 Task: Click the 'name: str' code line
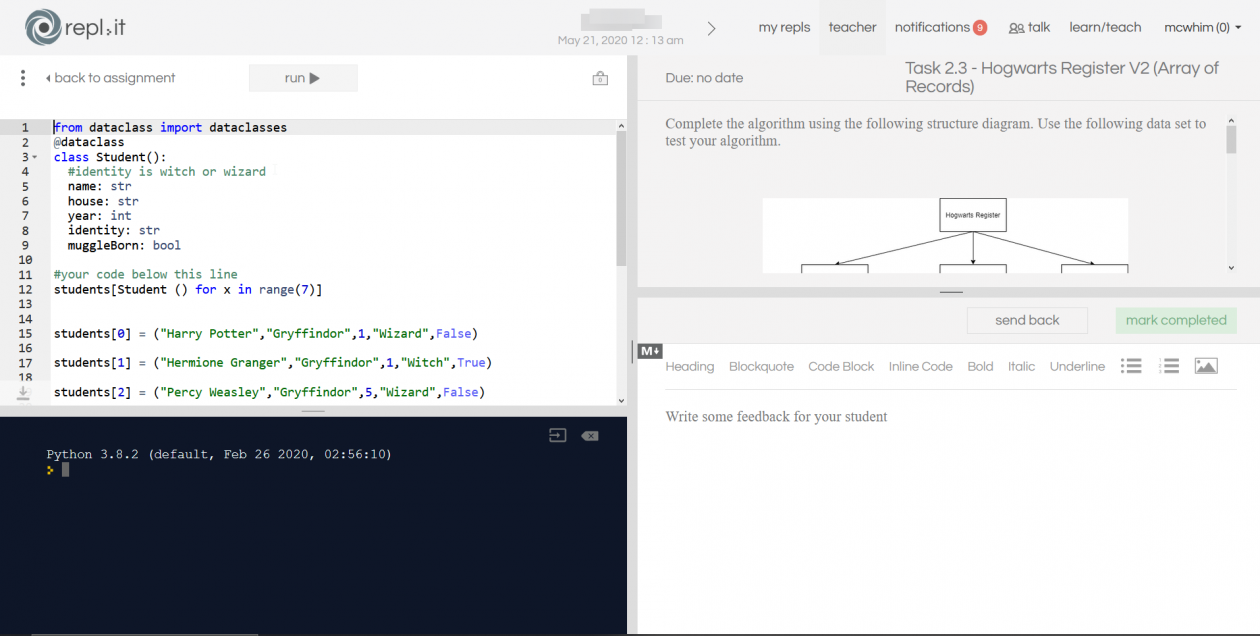pos(100,186)
